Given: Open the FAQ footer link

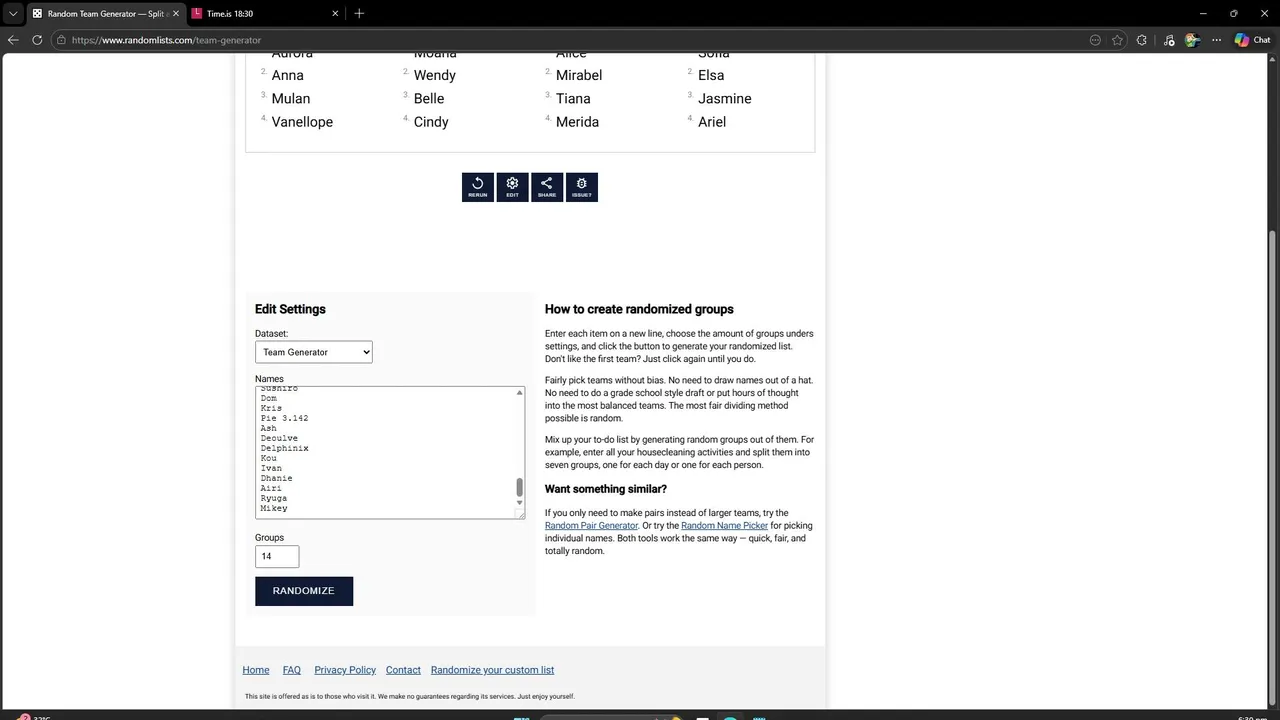Looking at the screenshot, I should [292, 670].
